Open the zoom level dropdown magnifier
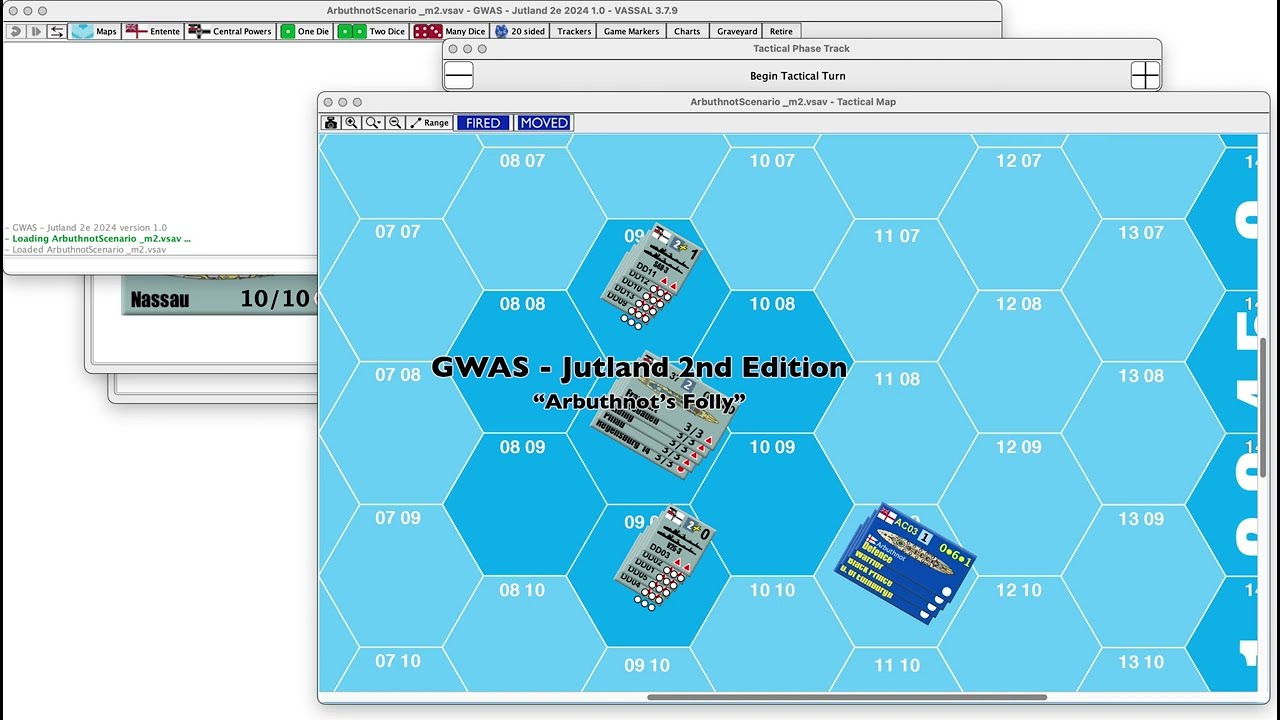 tap(374, 123)
